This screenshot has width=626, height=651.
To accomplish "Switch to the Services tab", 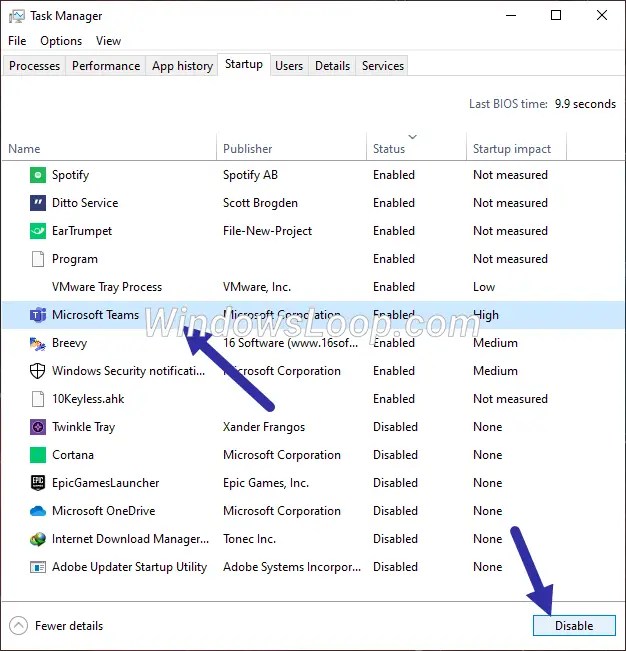I will pos(383,66).
